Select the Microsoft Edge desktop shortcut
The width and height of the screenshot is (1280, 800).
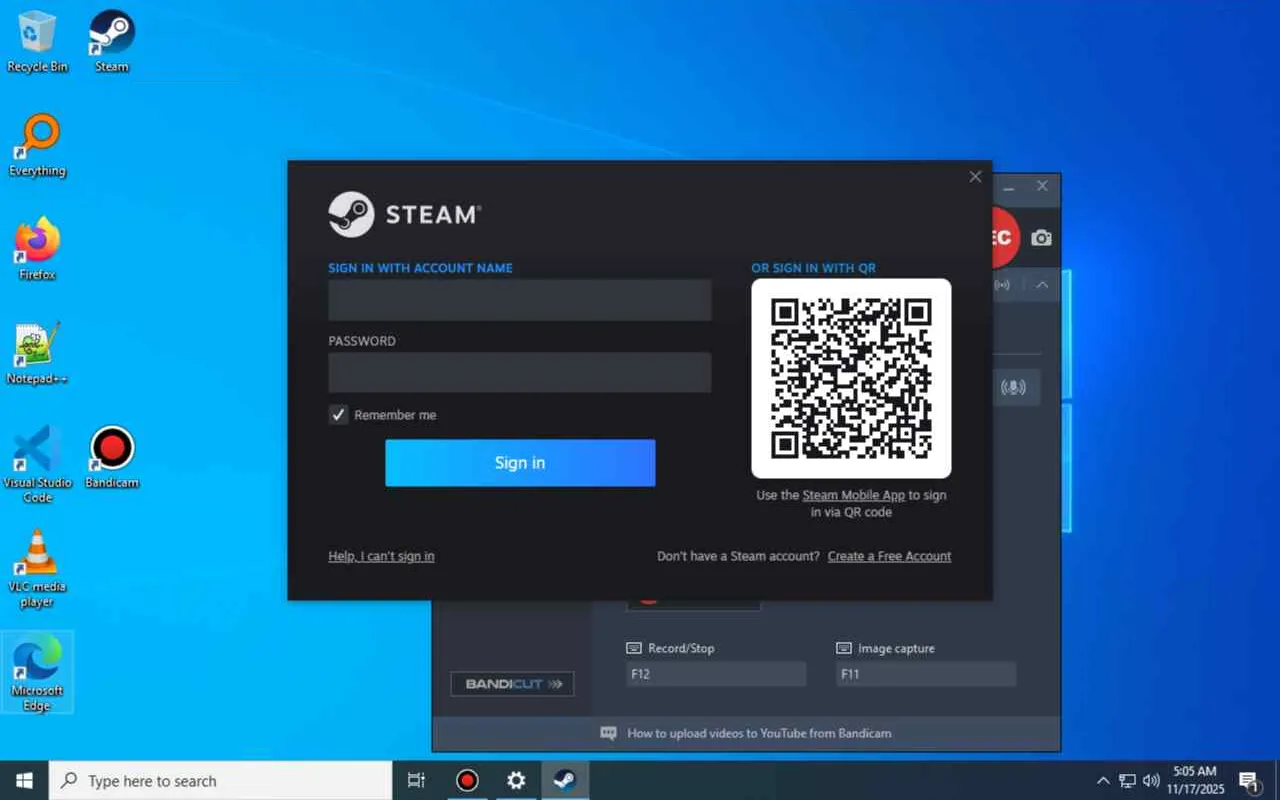[x=38, y=672]
